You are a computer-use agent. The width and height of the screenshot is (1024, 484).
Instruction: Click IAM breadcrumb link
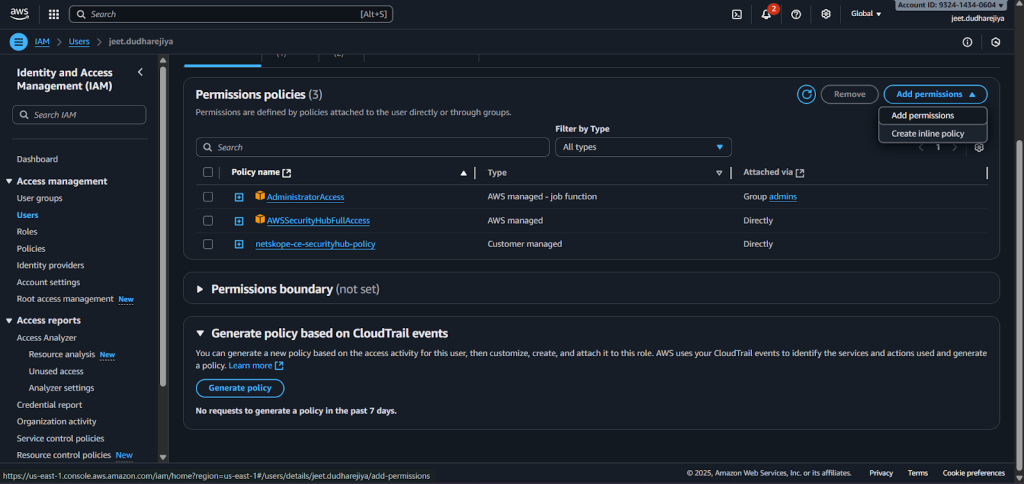click(42, 42)
